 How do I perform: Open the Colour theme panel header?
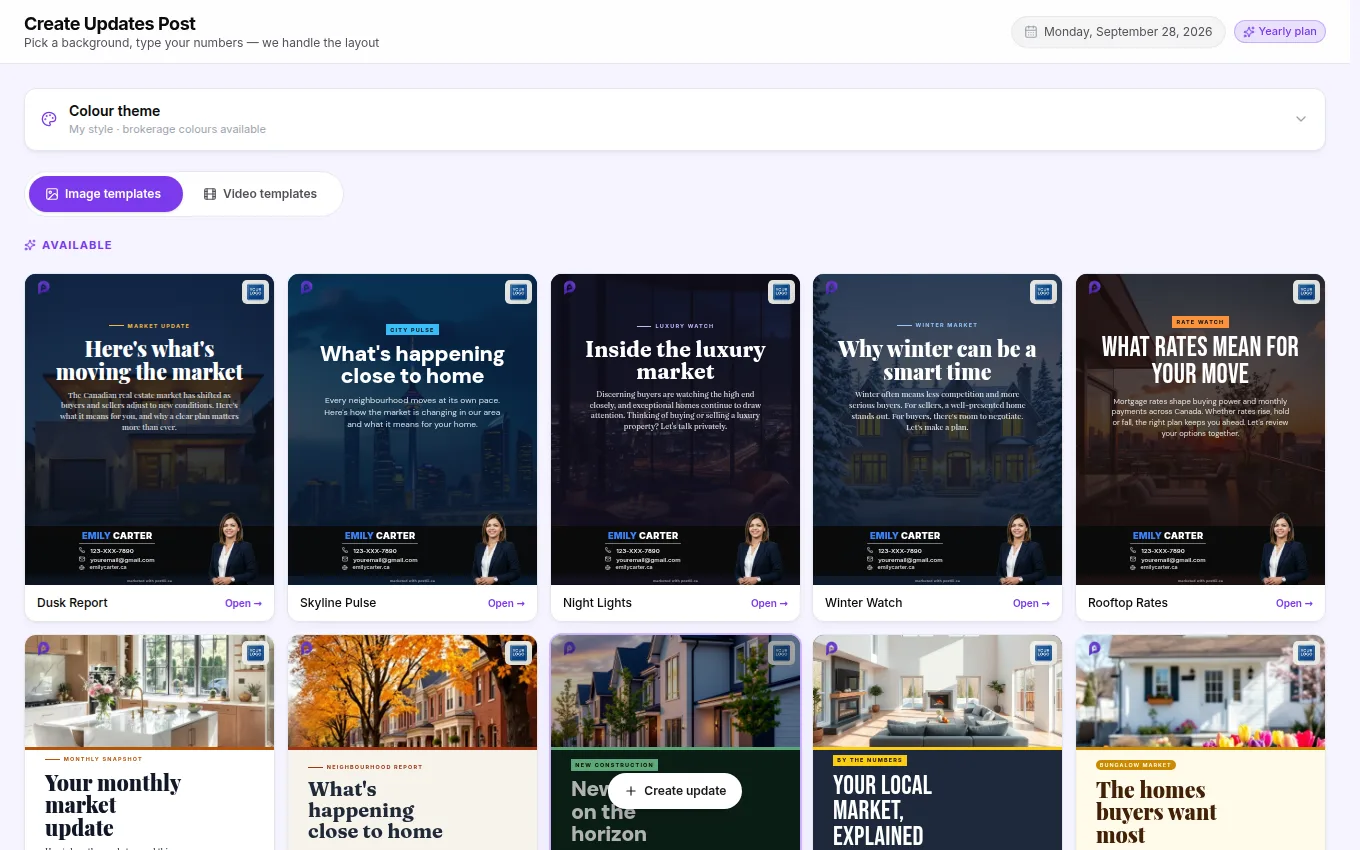675,120
